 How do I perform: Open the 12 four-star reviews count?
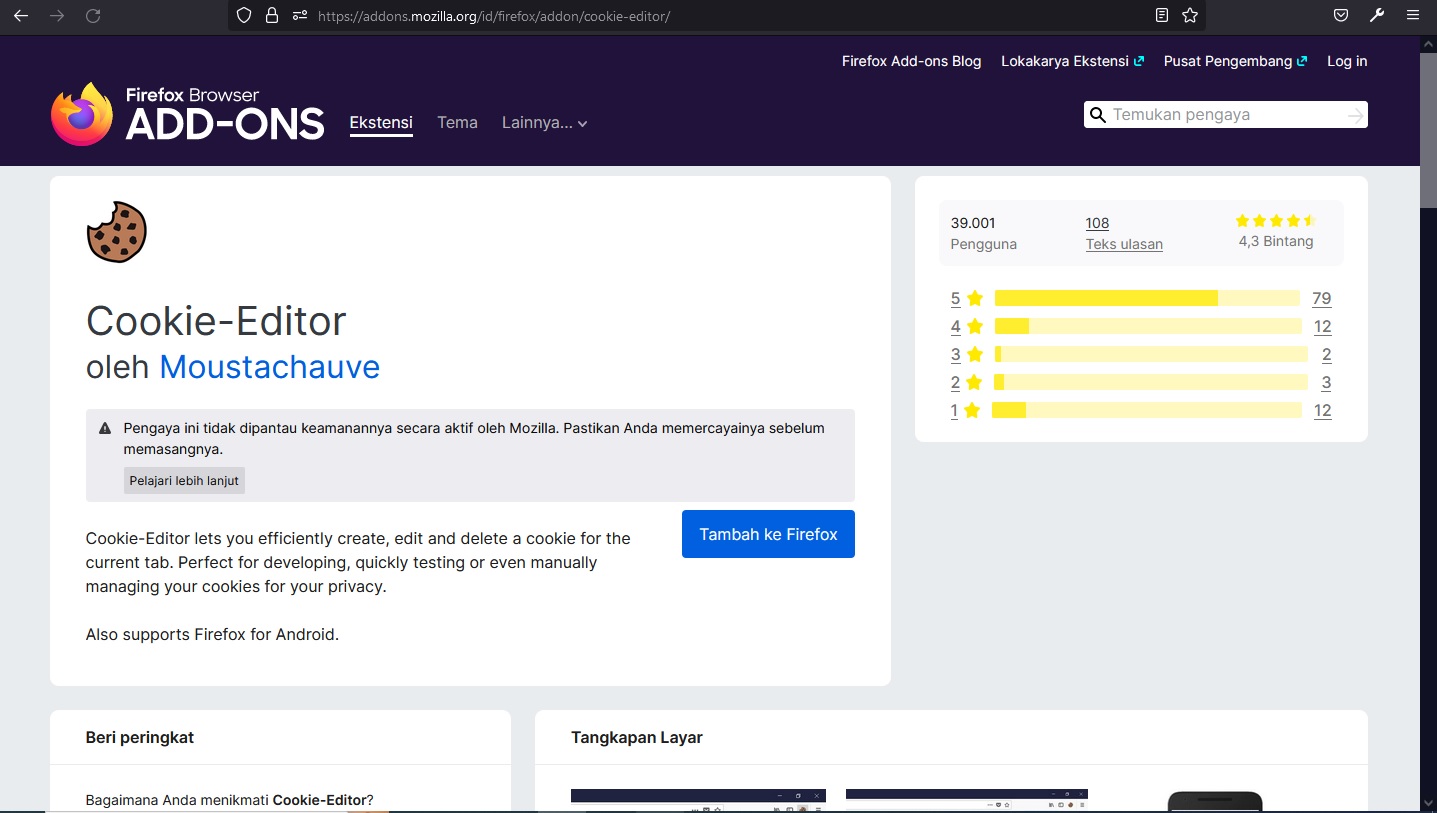[1323, 326]
